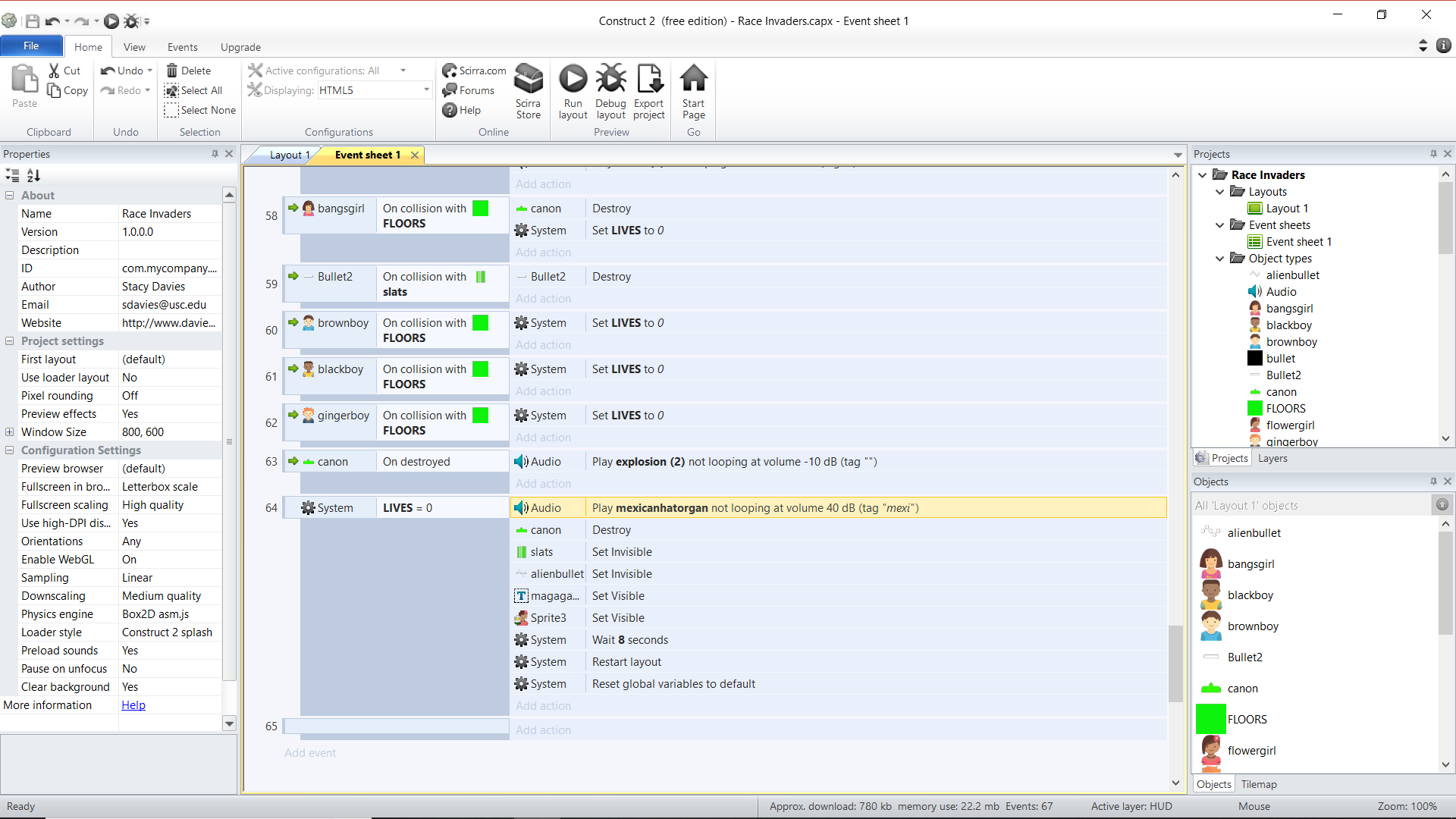Switch to the Layout 1 tab
1456x819 pixels.
coord(290,155)
